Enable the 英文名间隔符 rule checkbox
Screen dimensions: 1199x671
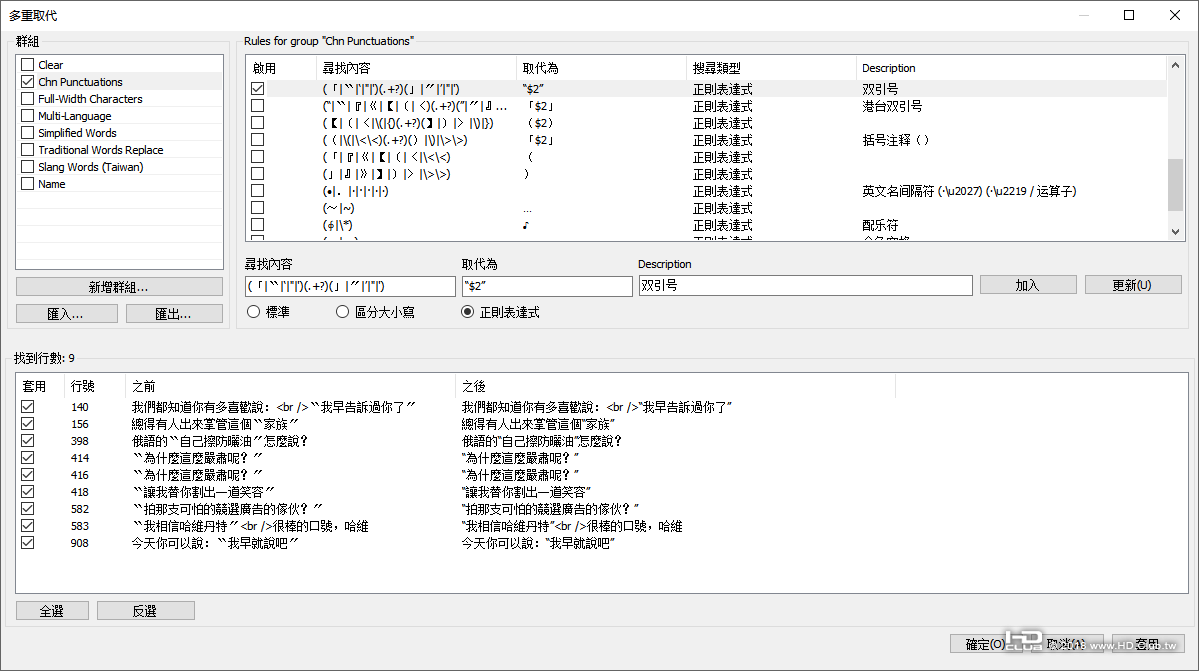[x=258, y=190]
